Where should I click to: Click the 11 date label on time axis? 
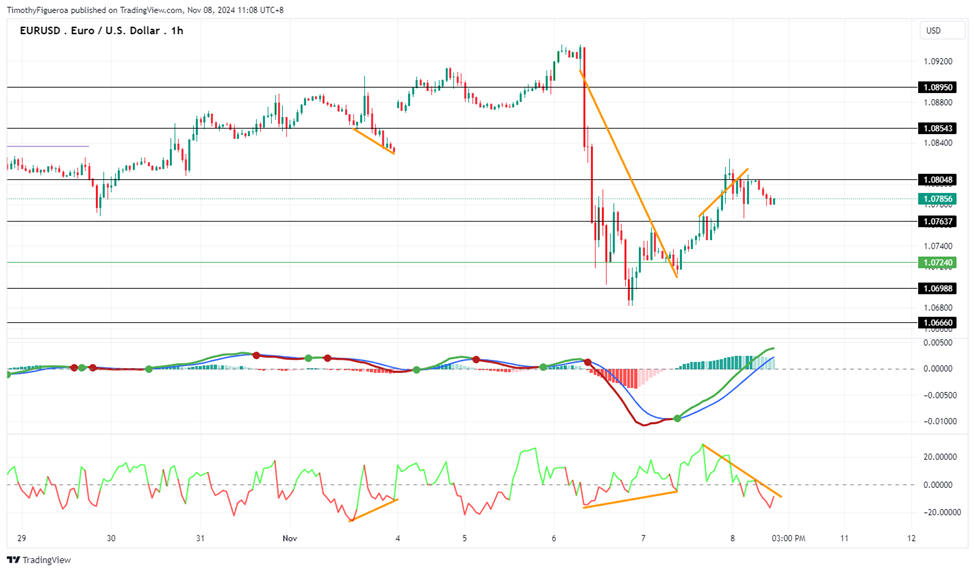[844, 538]
